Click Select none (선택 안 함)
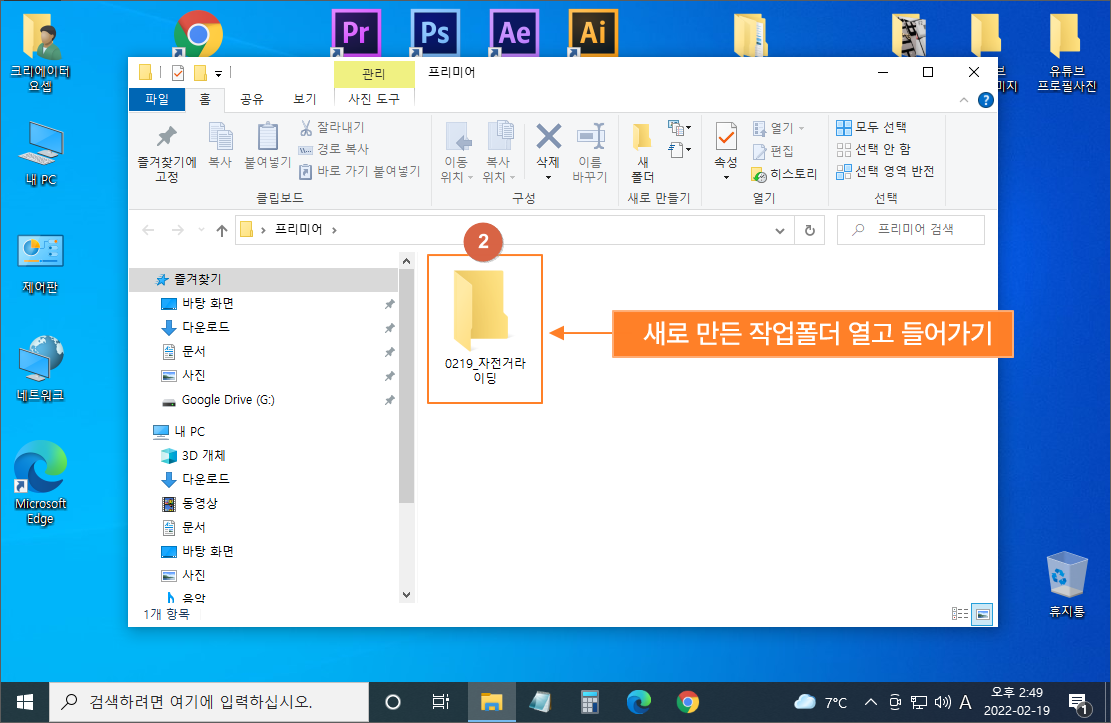This screenshot has height=723, width=1111. pos(874,150)
